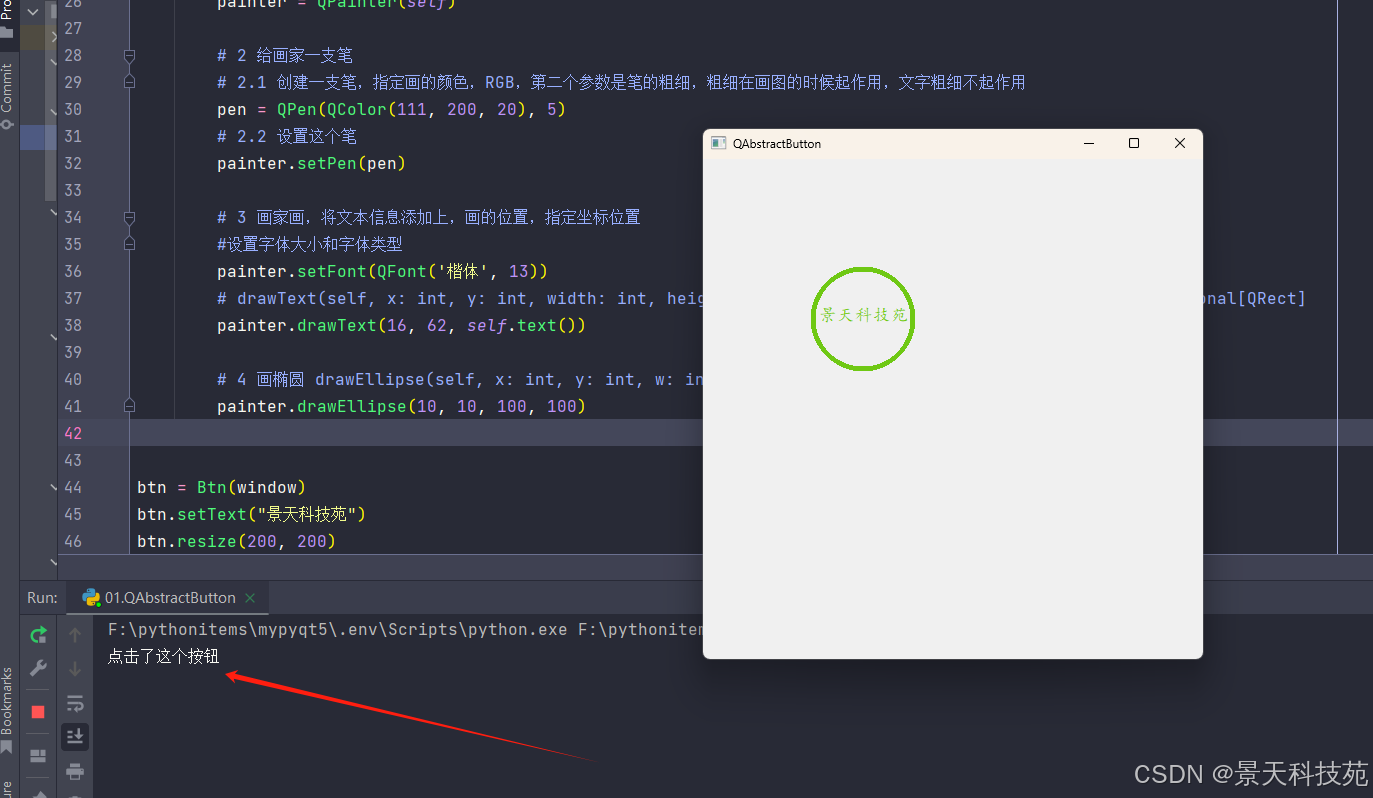Open run configuration wrench settings
This screenshot has height=798, width=1373.
tap(39, 668)
